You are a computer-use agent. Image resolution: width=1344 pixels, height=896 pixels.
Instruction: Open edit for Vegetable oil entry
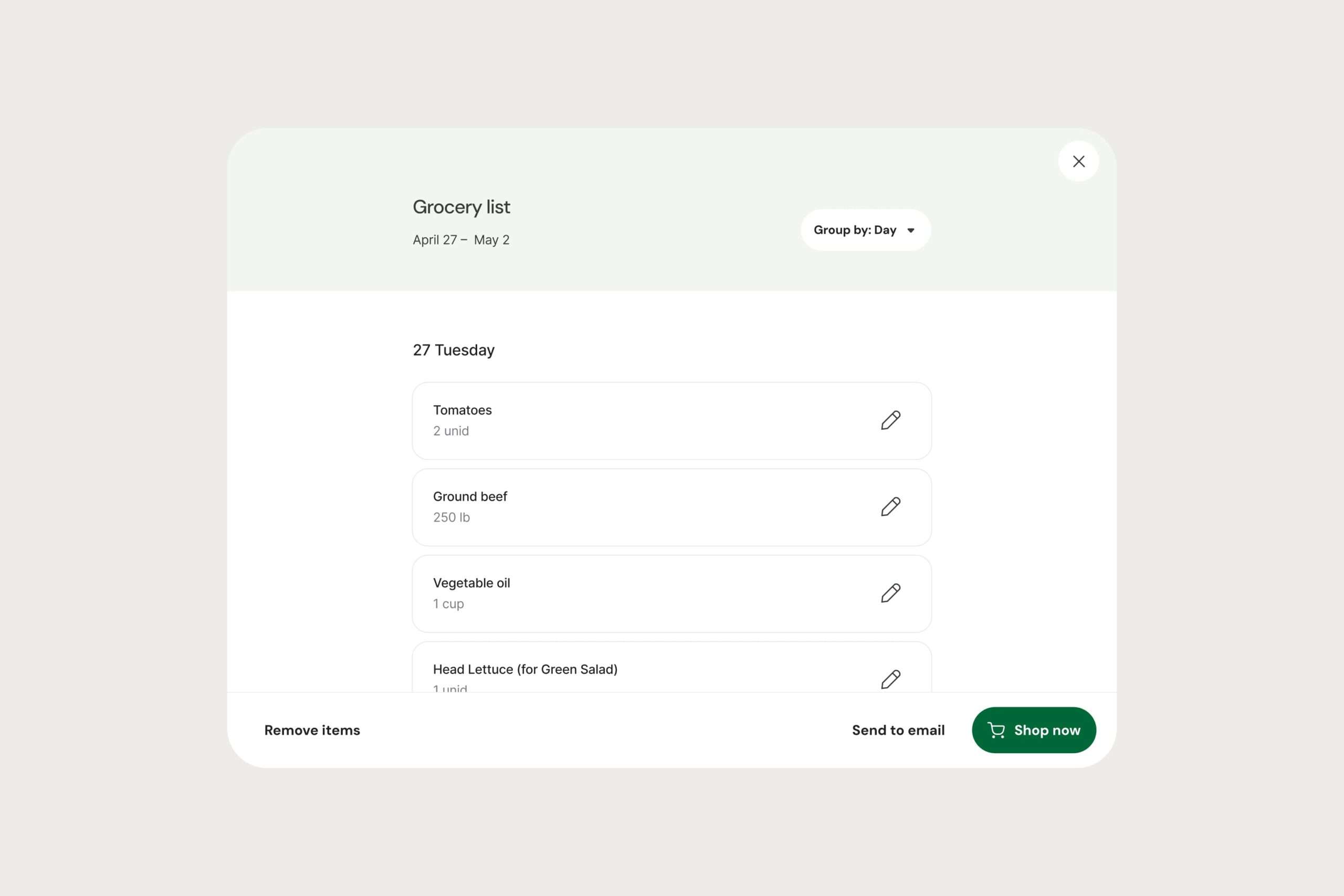click(x=890, y=593)
